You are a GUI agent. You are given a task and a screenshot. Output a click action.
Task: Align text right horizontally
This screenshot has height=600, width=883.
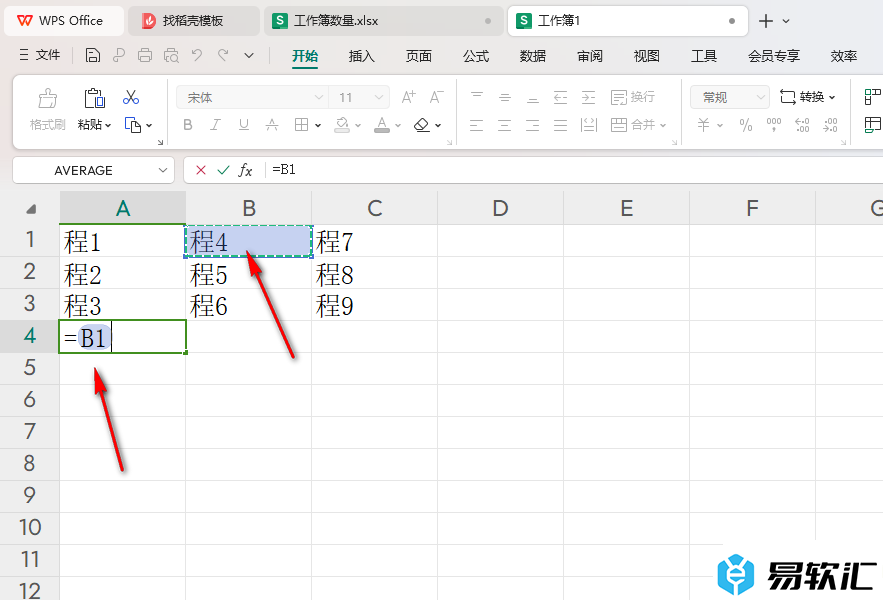[533, 125]
